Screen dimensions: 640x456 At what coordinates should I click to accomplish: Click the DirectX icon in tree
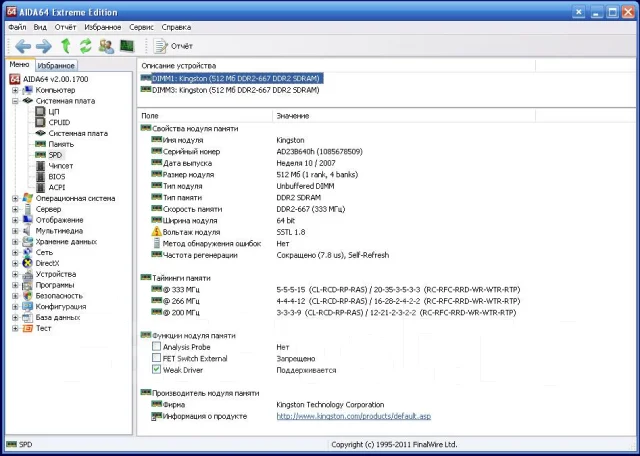point(27,263)
